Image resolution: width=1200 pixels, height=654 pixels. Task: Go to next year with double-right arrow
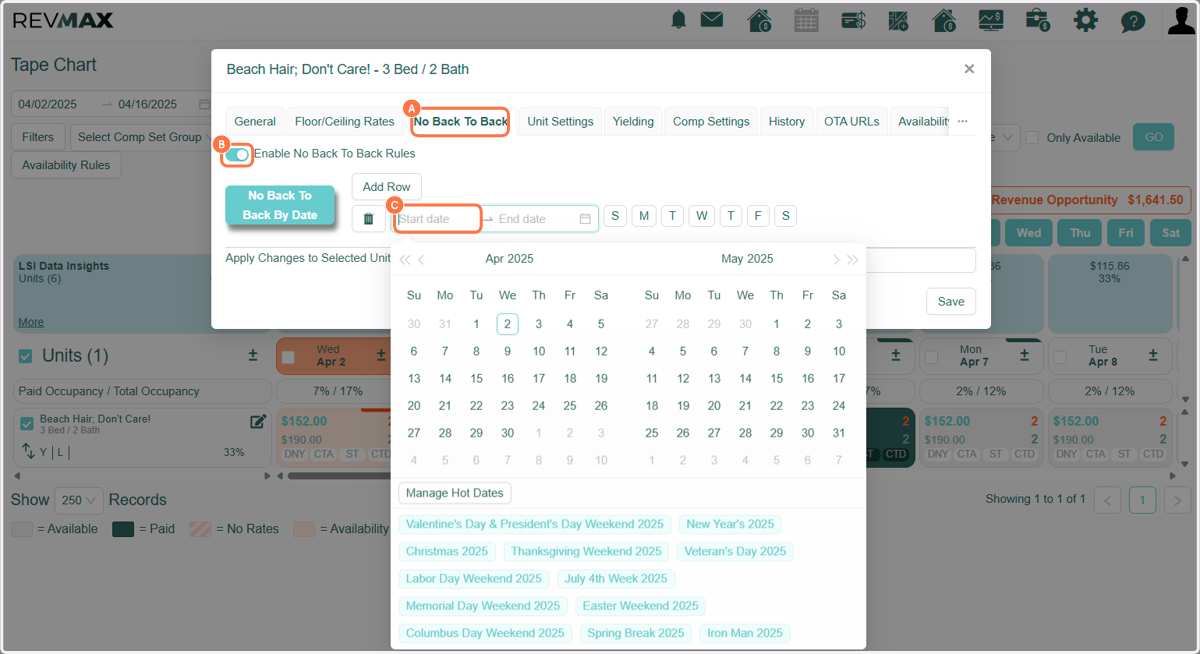[853, 259]
